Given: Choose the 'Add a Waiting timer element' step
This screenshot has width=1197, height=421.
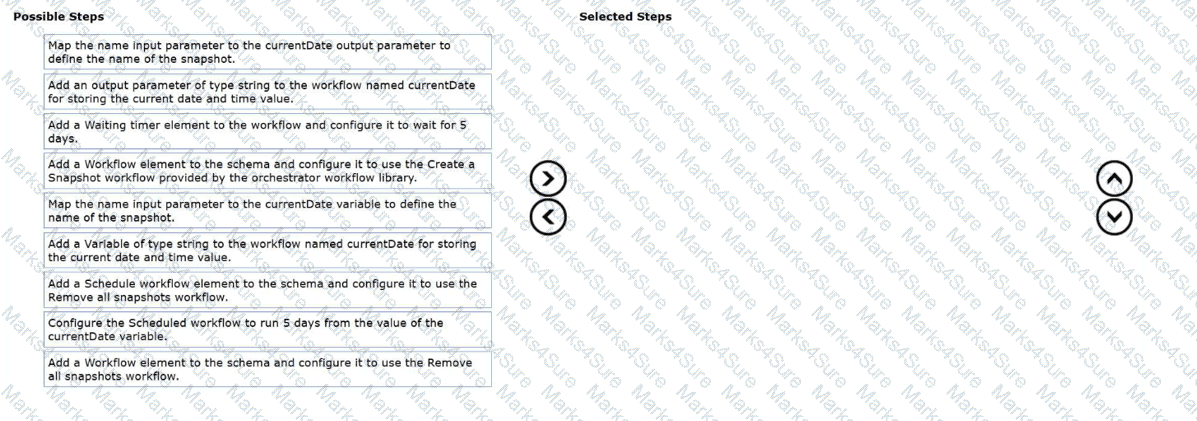Looking at the screenshot, I should (x=268, y=131).
